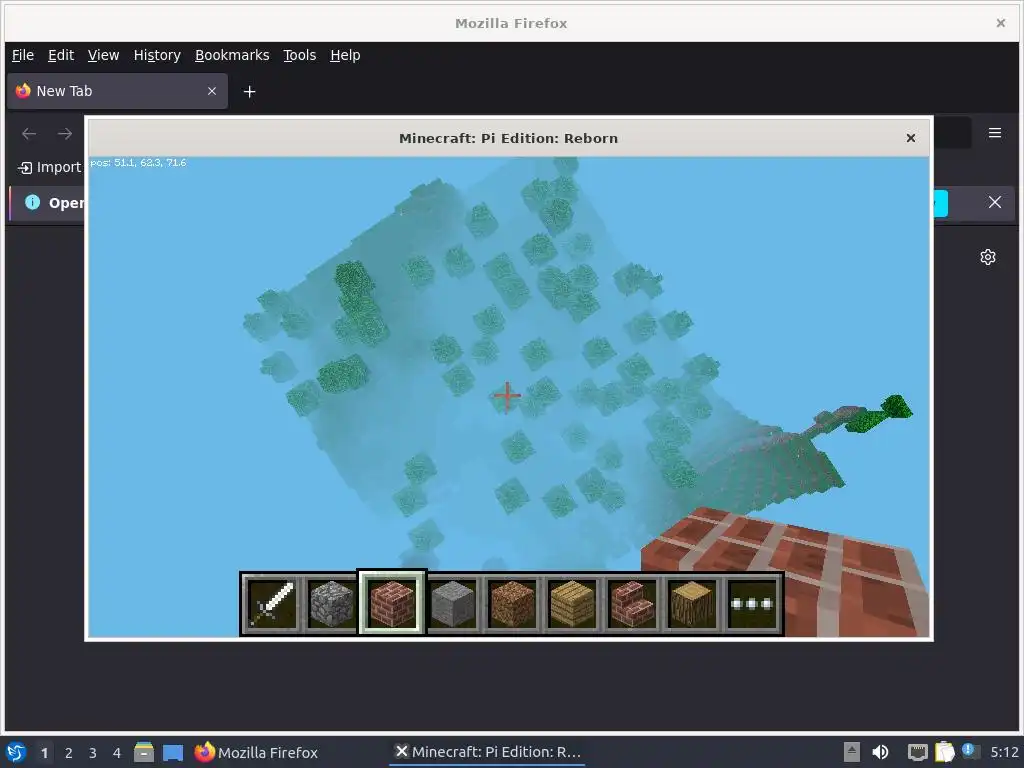Select the brick block hotbar slot

point(392,603)
